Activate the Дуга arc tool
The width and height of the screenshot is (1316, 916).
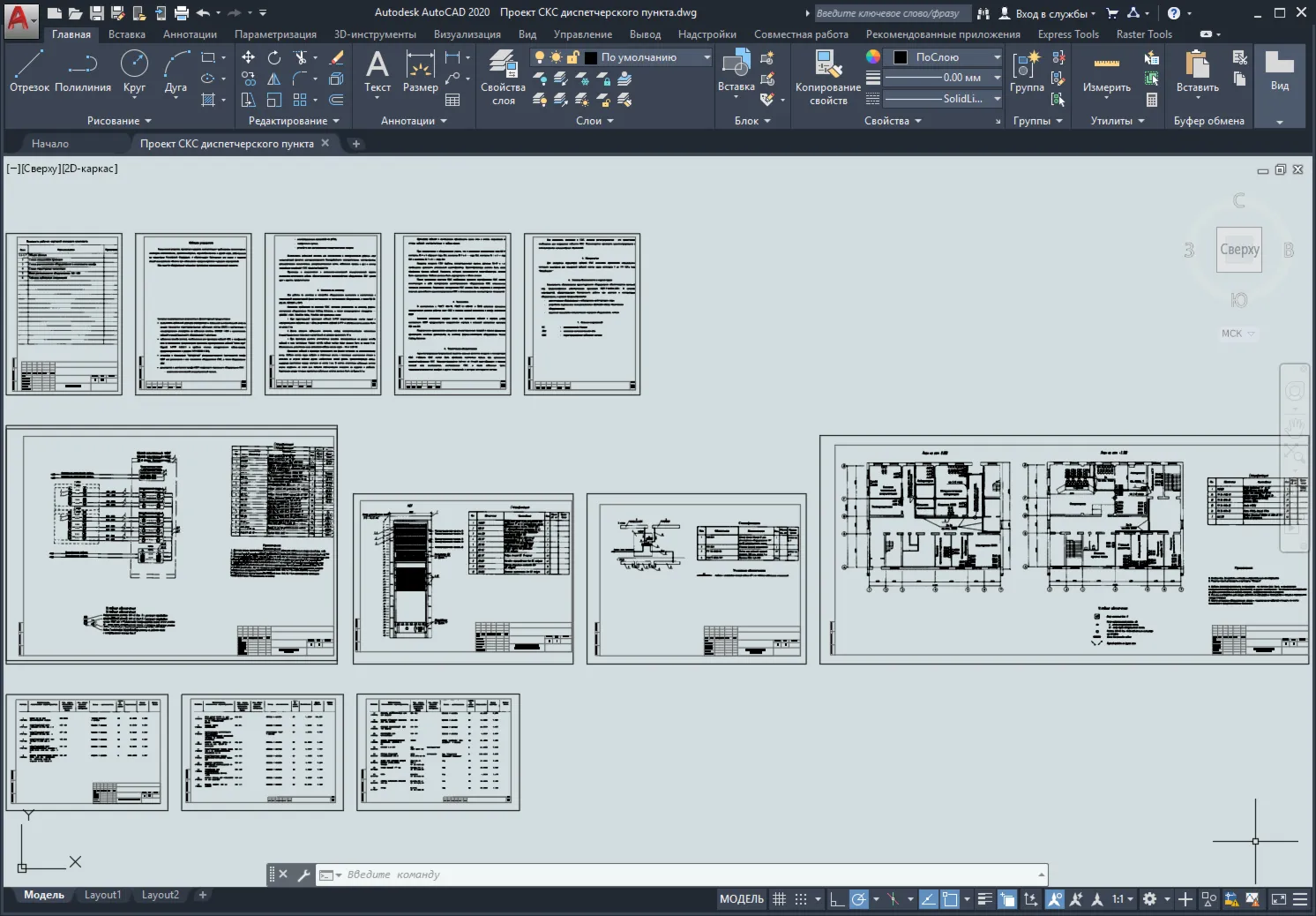[176, 71]
